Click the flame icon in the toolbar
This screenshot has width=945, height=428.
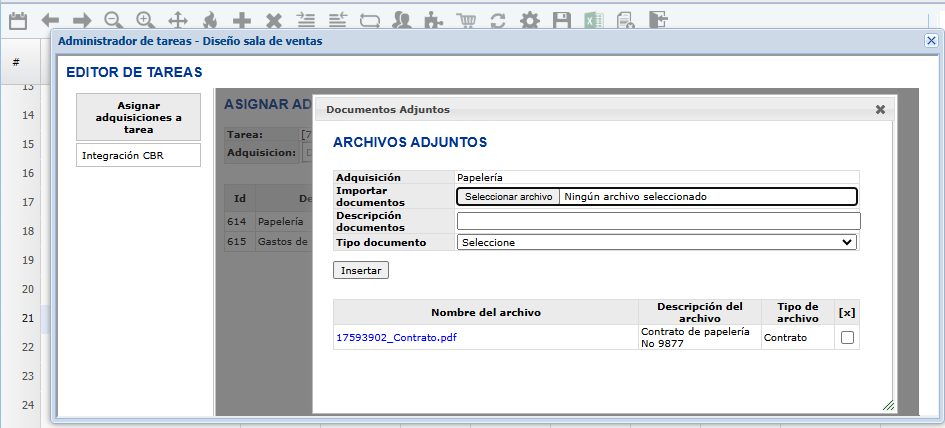(210, 21)
